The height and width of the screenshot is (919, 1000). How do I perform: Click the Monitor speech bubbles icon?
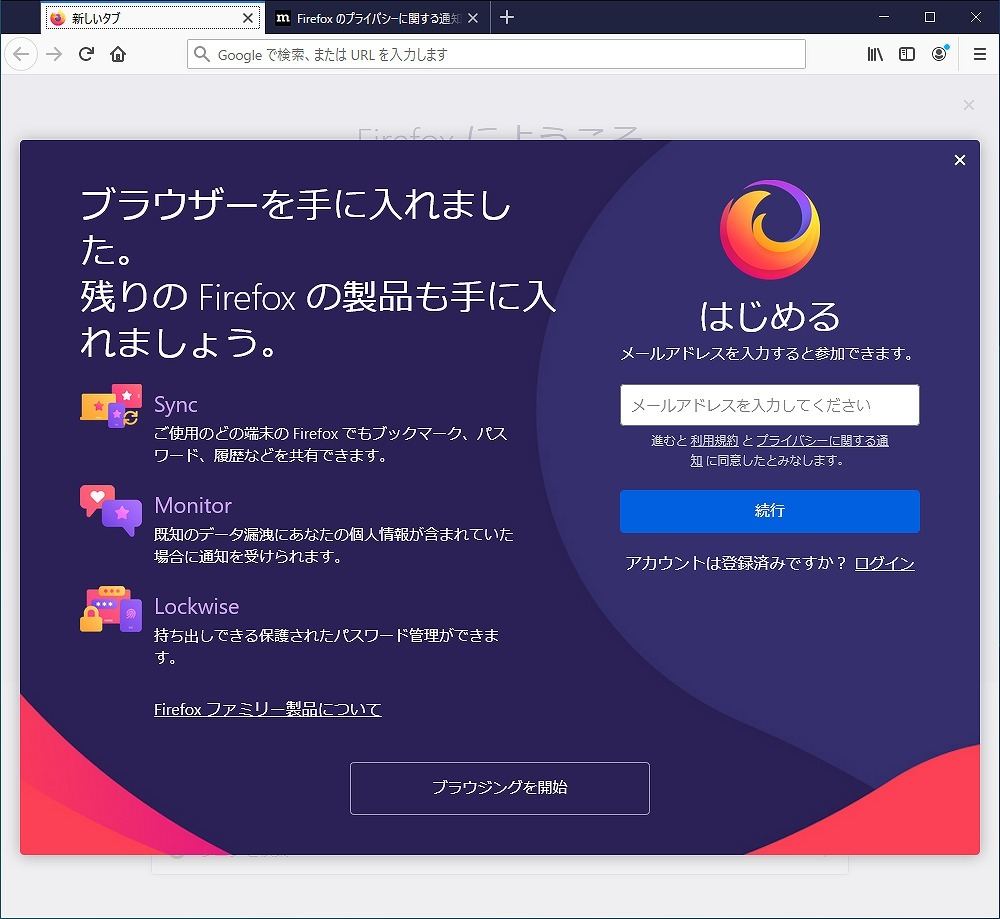[x=111, y=510]
